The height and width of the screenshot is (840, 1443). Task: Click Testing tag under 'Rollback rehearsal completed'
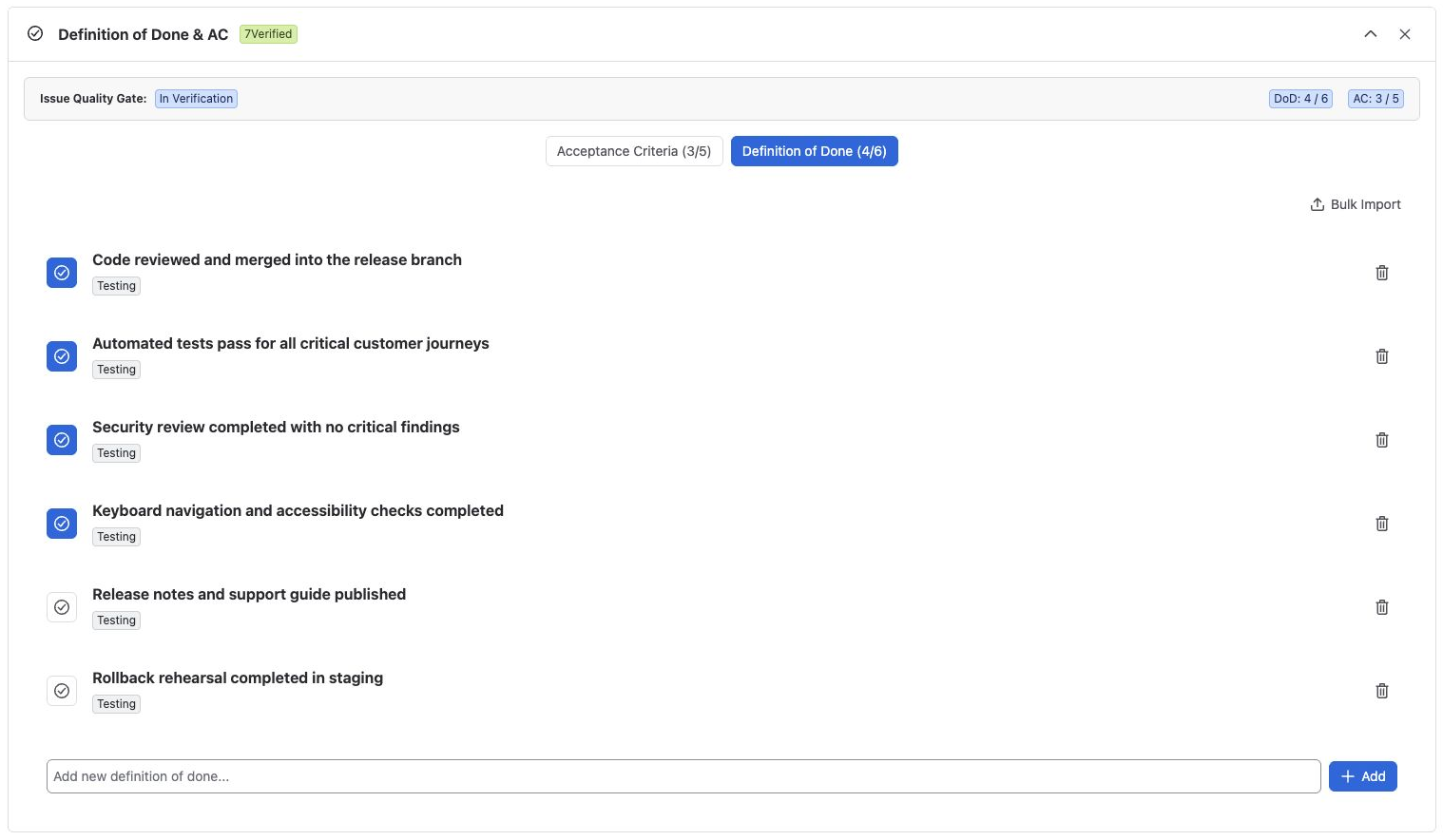point(116,704)
